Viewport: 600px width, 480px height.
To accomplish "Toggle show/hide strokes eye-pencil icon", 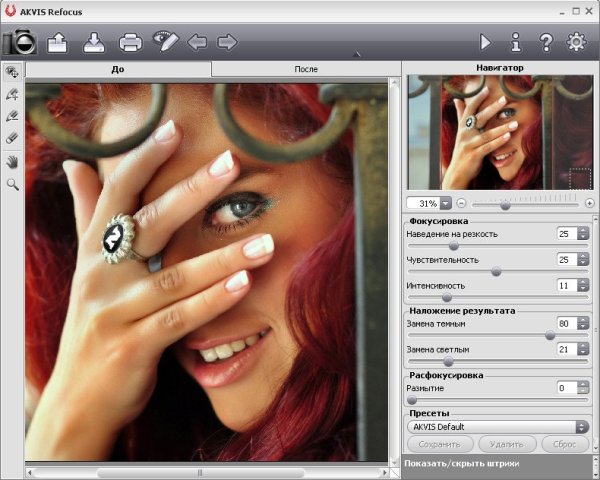I will [x=164, y=42].
